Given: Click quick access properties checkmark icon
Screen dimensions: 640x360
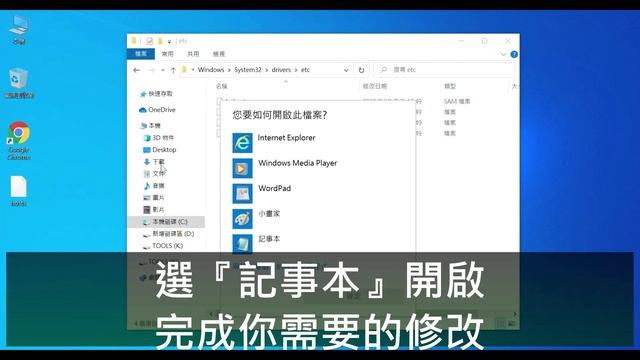Looking at the screenshot, I should pos(149,41).
